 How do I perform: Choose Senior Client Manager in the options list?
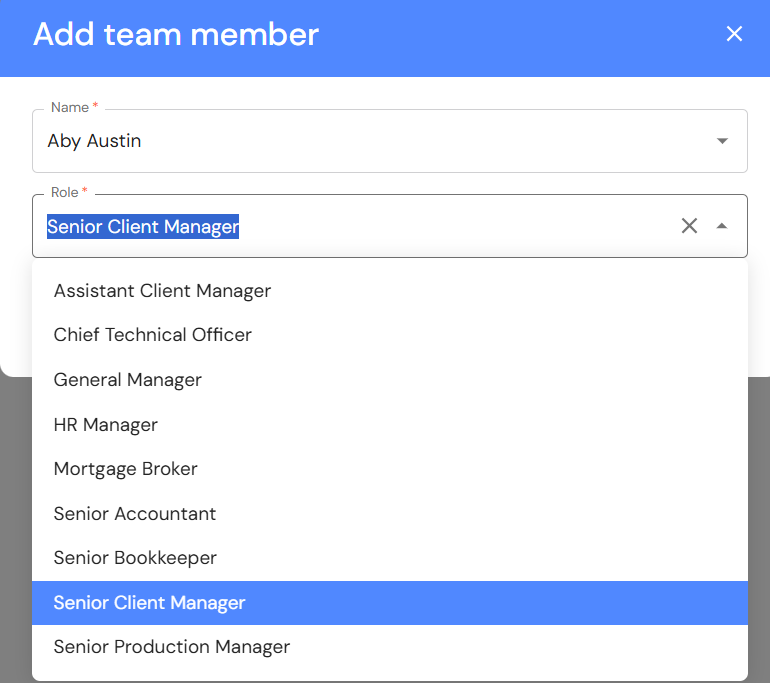tap(149, 603)
